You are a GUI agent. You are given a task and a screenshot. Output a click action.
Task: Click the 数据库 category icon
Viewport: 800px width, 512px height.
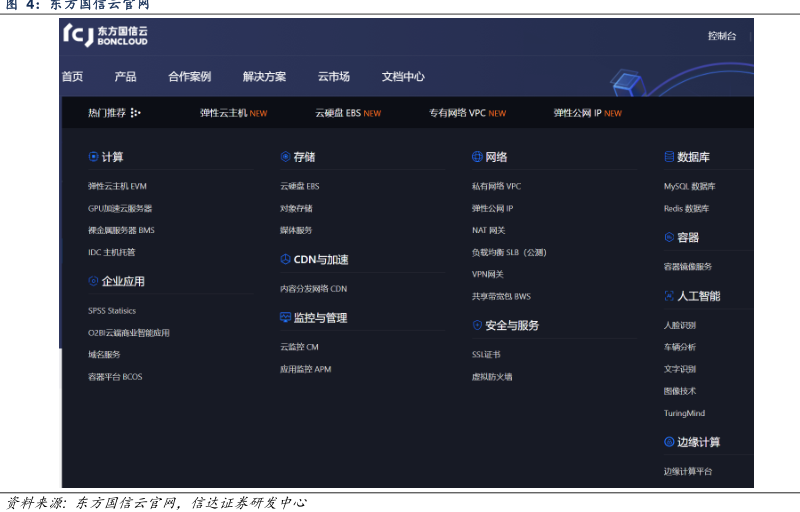(x=669, y=157)
